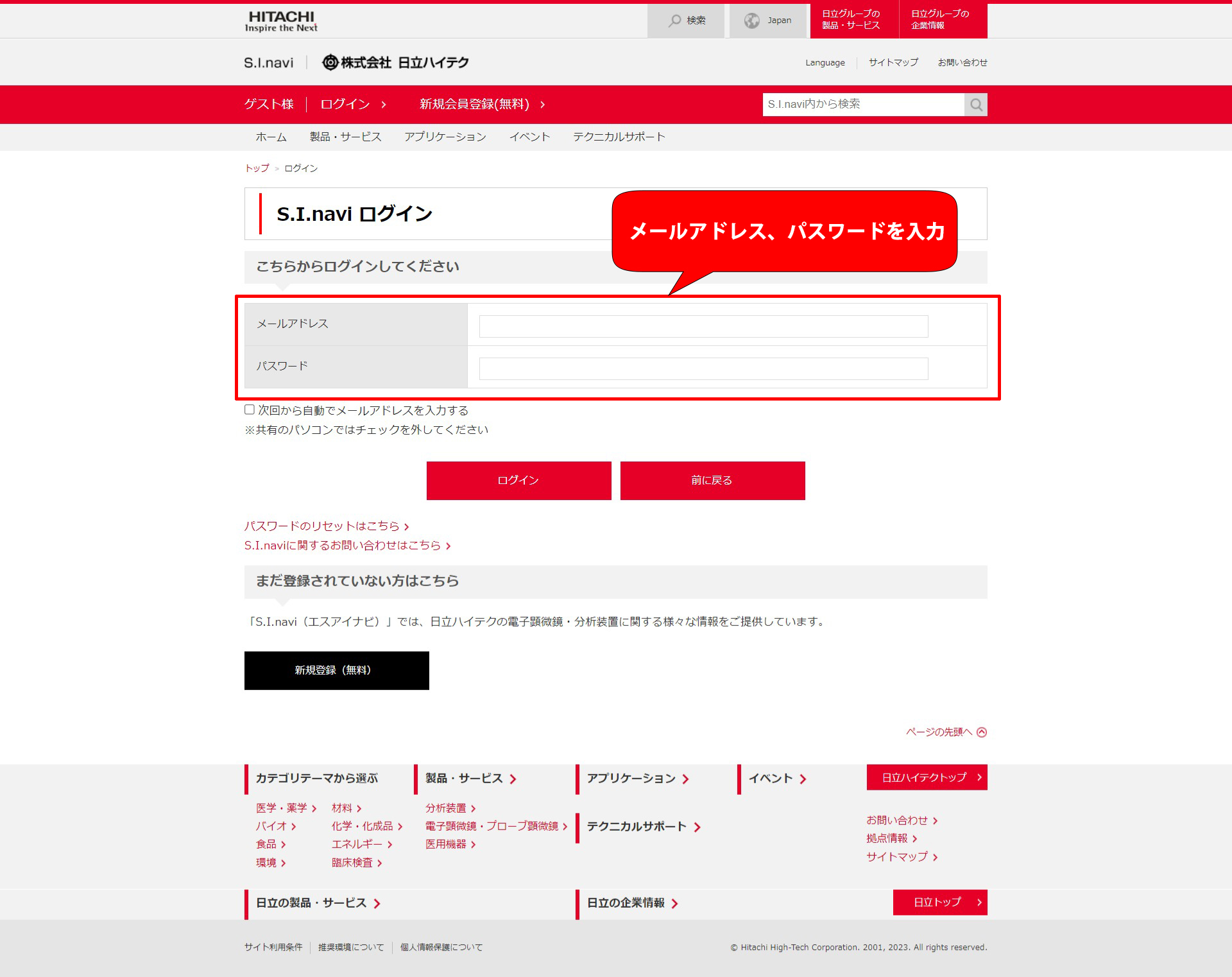
Task: Click the 前に戻る button
Action: click(712, 480)
